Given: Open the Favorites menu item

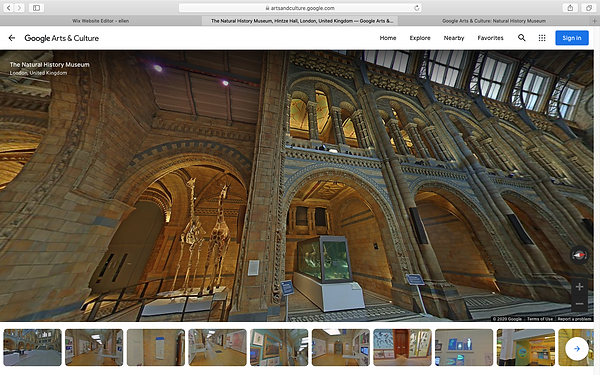Looking at the screenshot, I should pos(491,38).
